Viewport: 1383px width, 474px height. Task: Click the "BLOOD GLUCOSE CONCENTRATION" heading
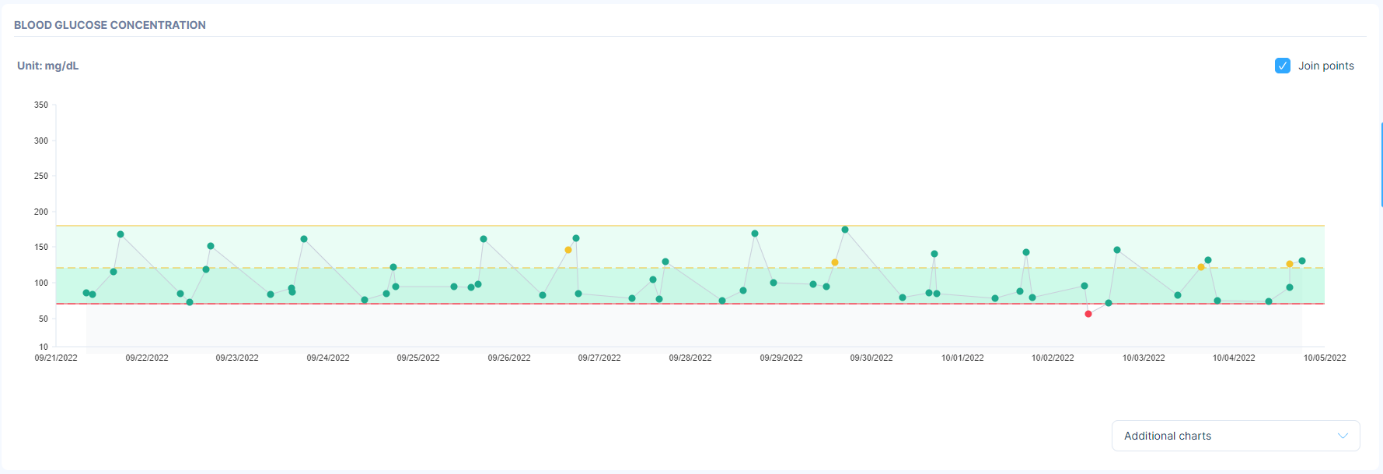click(x=110, y=24)
